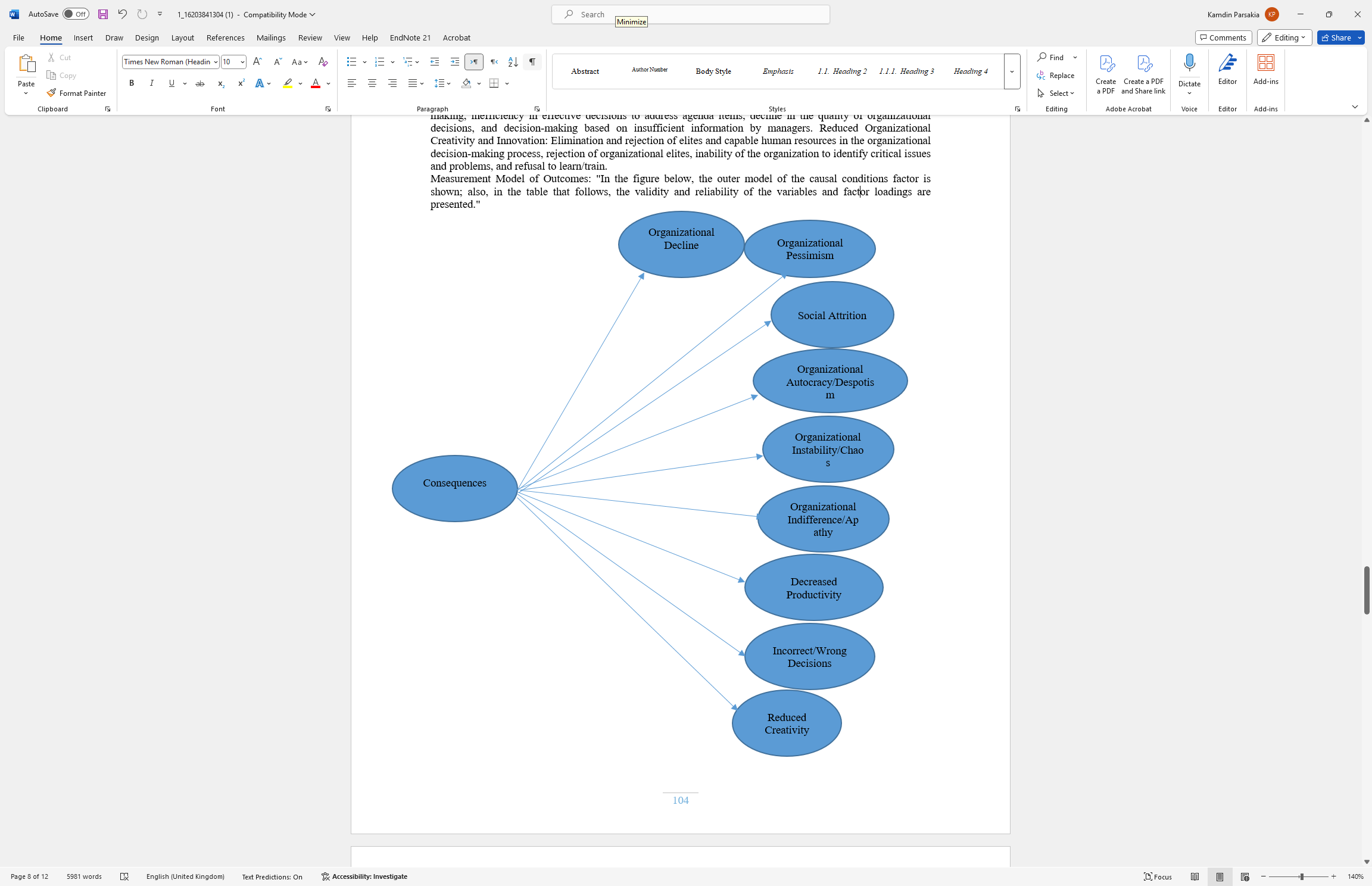
Task: Open the font size dropdown
Action: [242, 62]
